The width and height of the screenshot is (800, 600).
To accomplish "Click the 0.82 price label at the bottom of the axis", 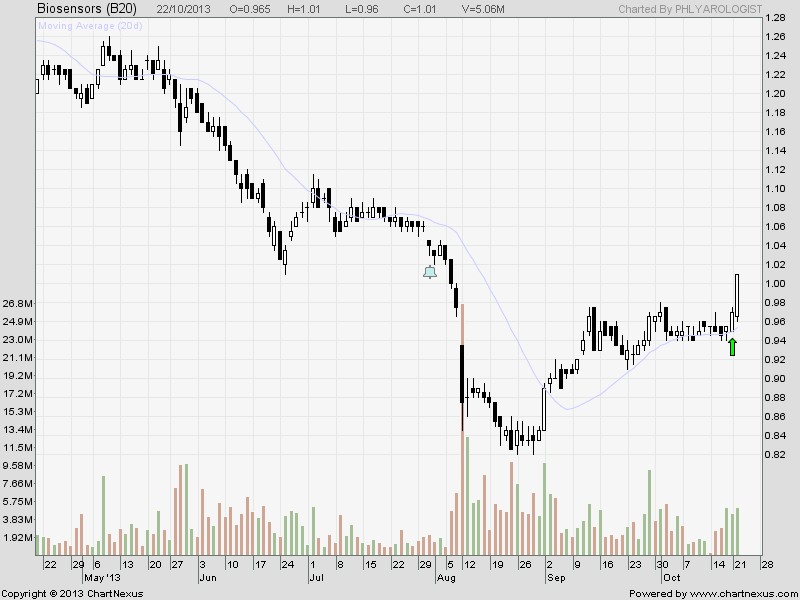I will [x=777, y=455].
